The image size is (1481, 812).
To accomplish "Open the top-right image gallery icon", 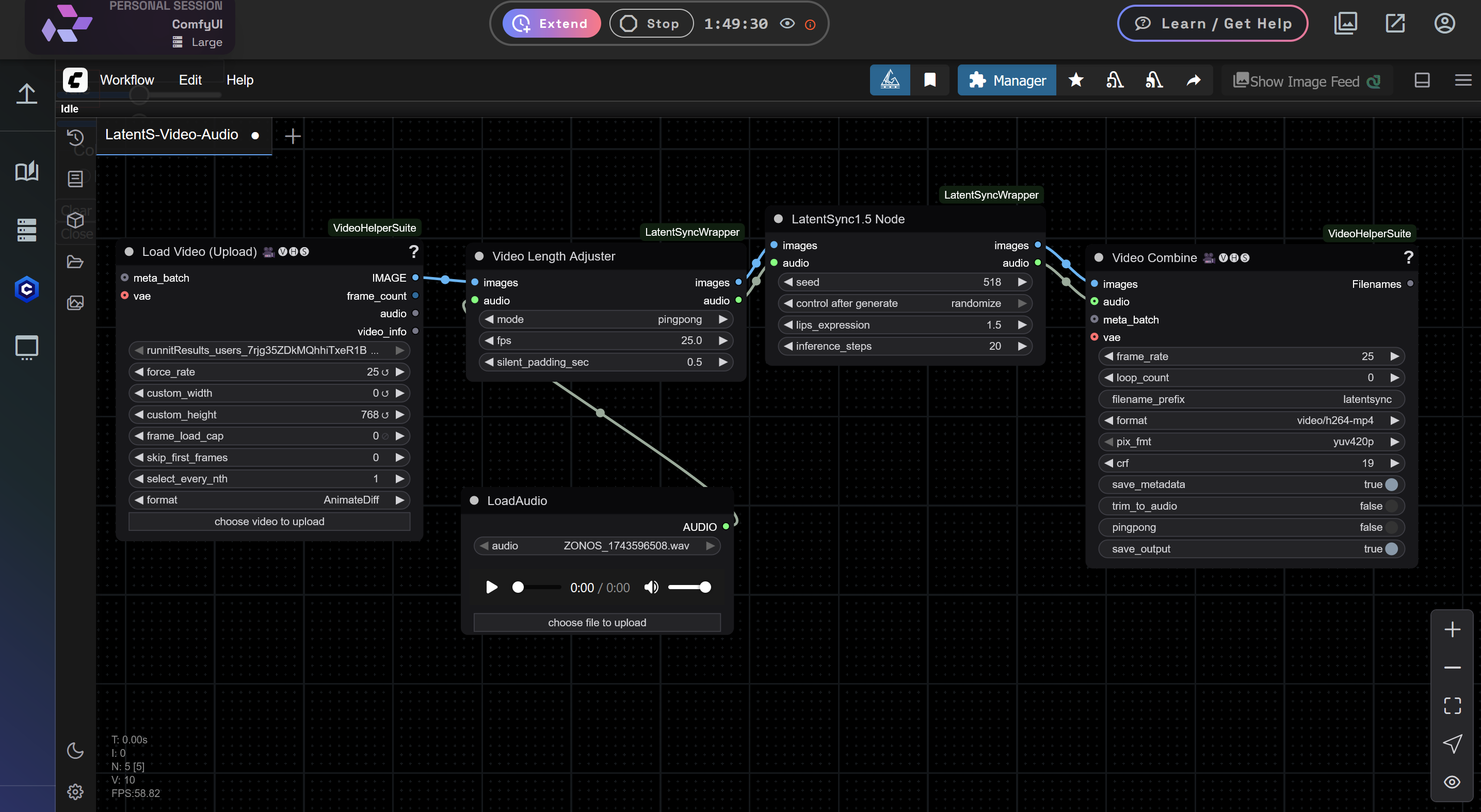I will tap(1345, 24).
